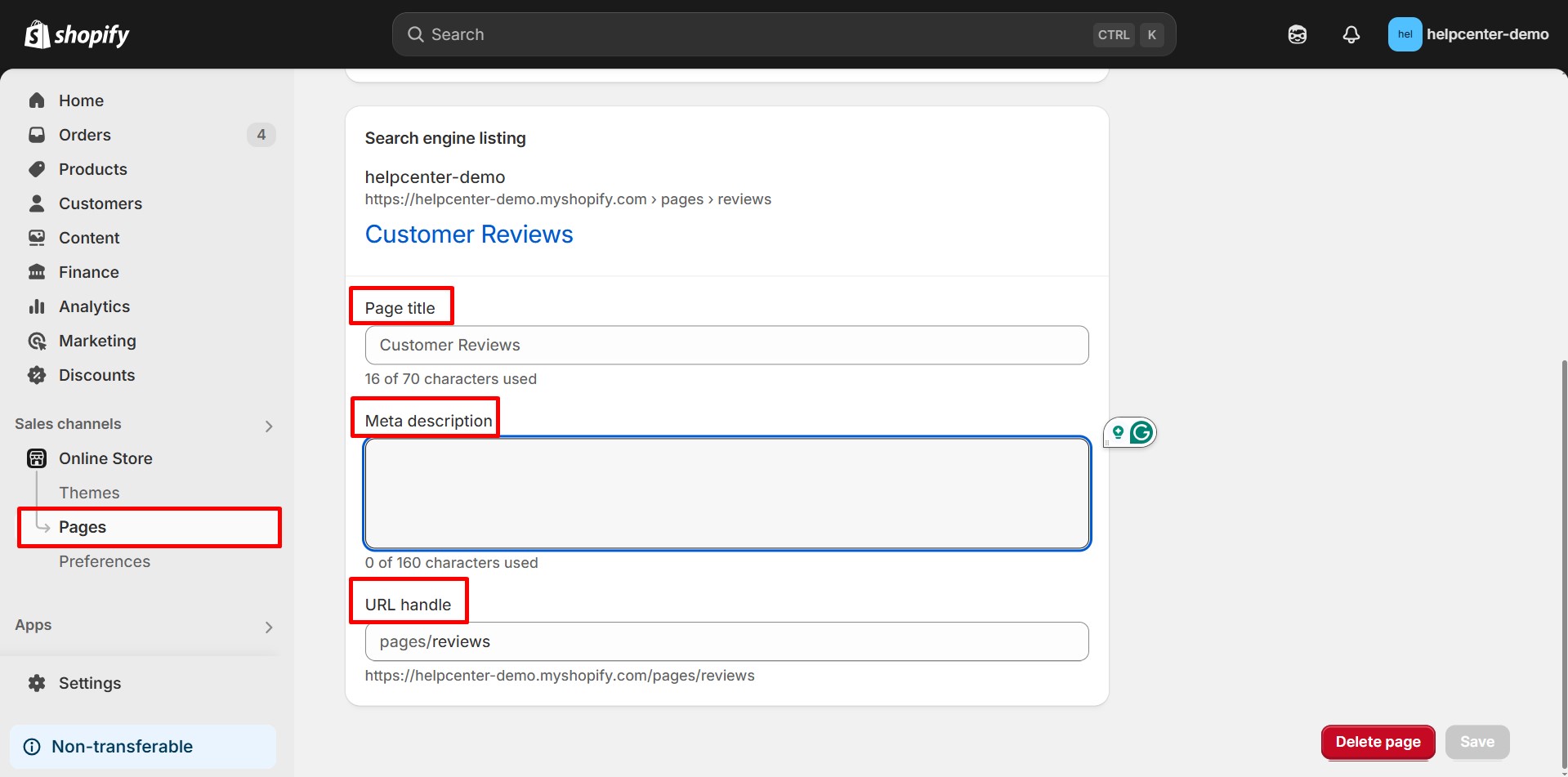
Task: Click the Products tag icon
Action: (x=37, y=169)
